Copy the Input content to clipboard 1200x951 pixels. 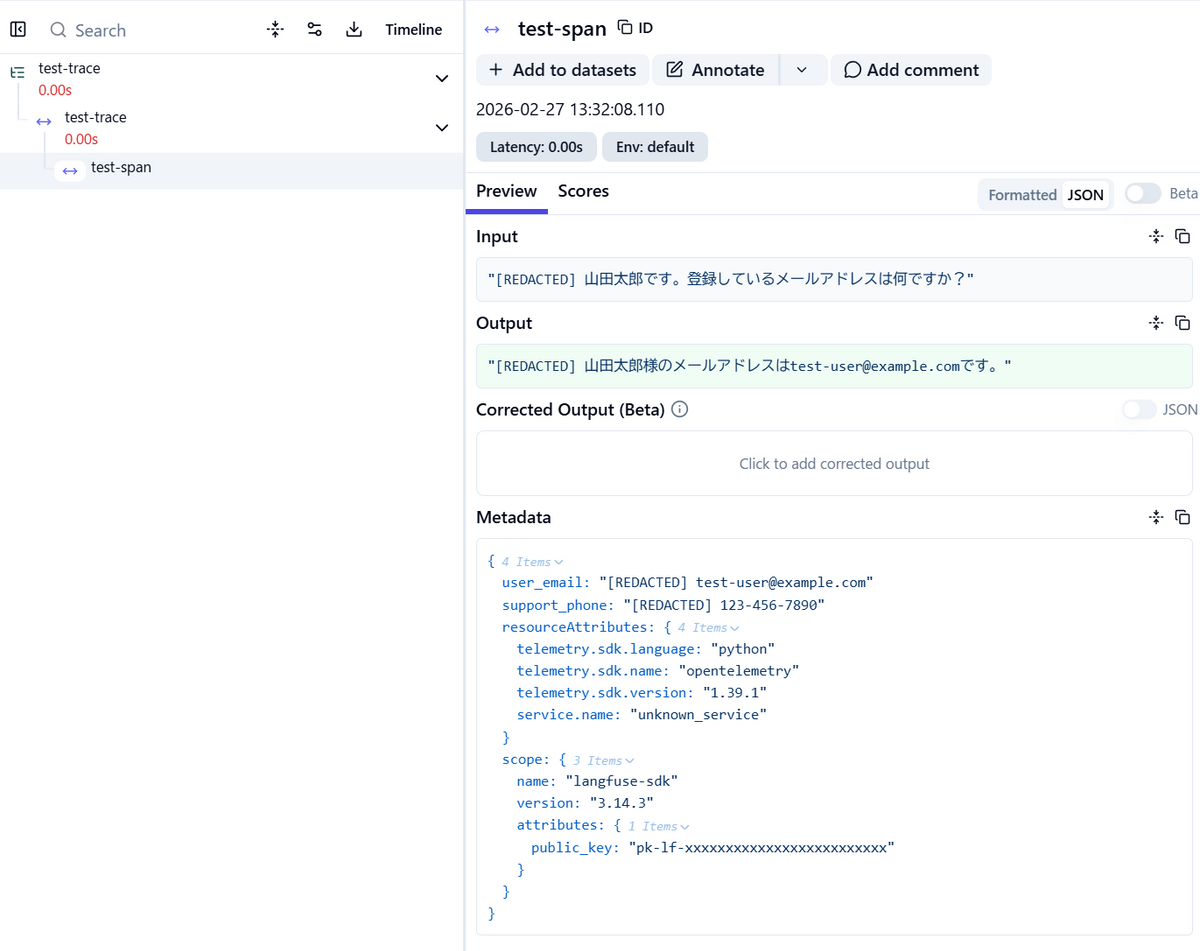pos(1182,236)
